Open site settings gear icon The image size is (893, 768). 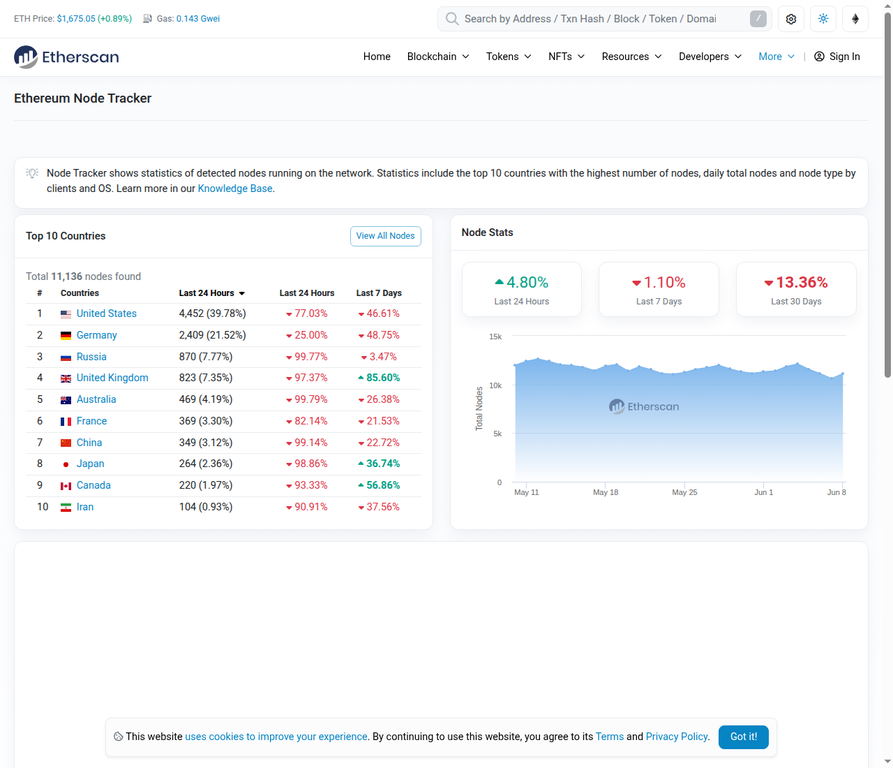click(790, 19)
